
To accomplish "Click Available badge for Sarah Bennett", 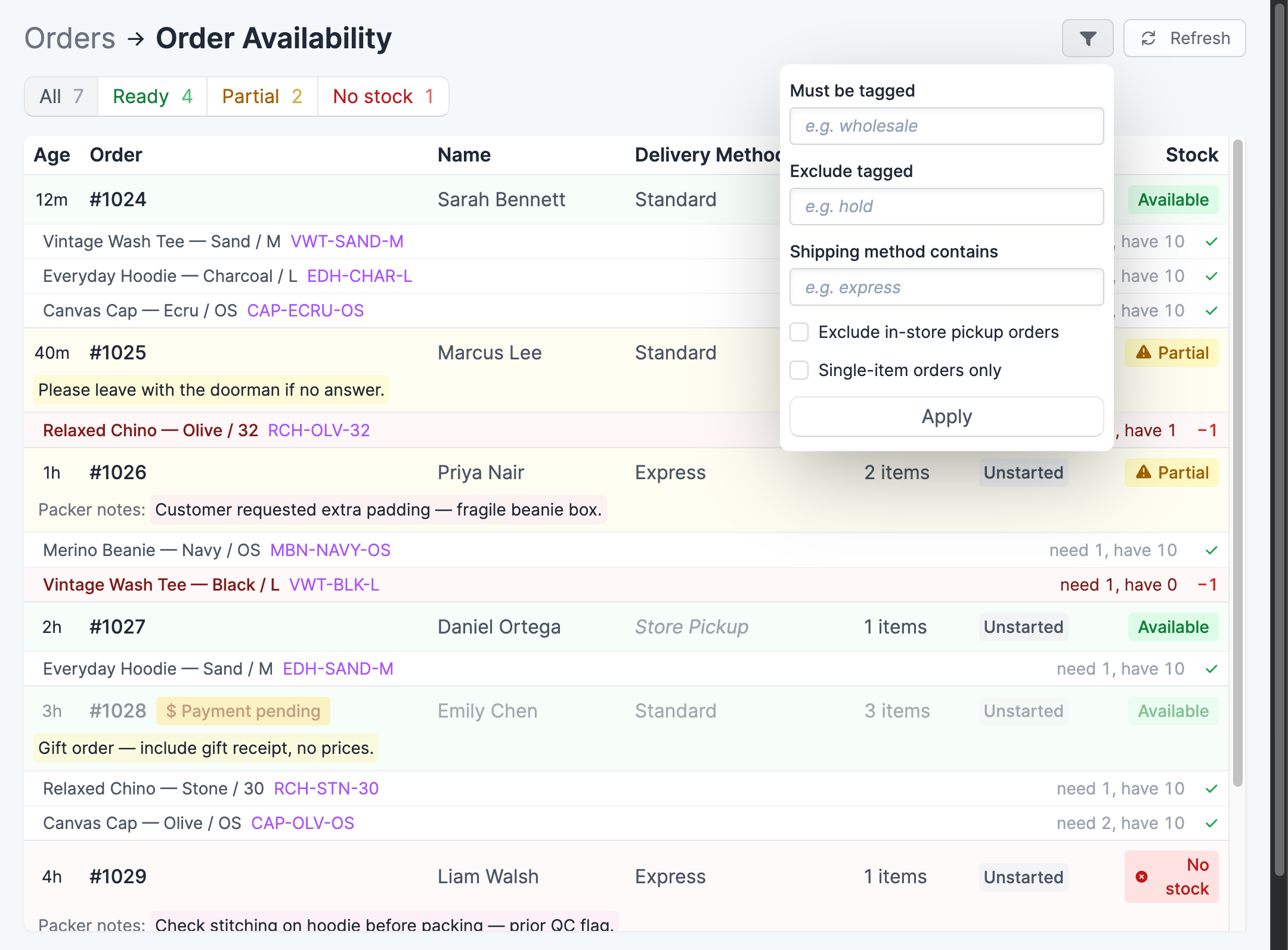I will pyautogui.click(x=1173, y=200).
